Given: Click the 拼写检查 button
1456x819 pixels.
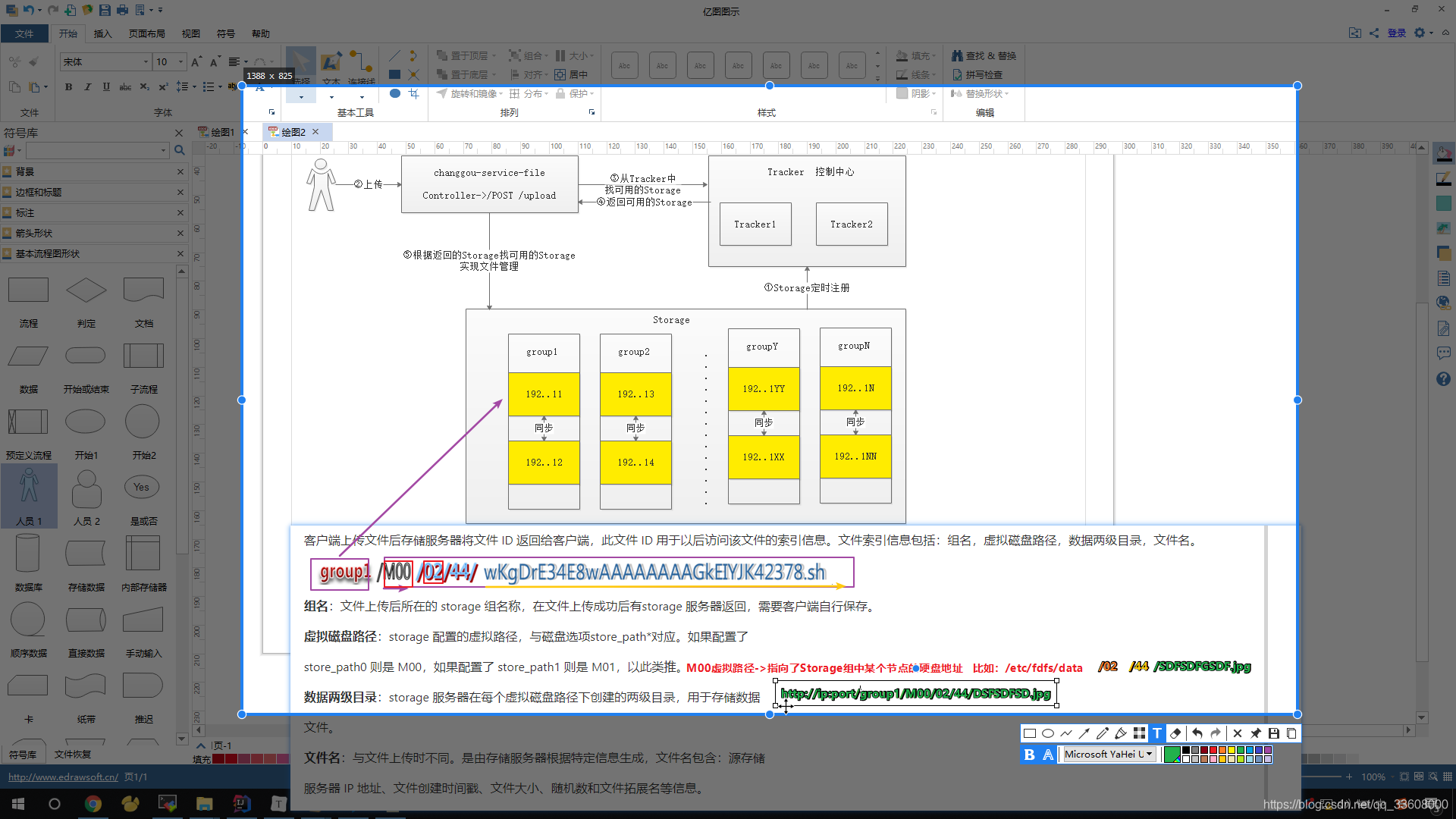Looking at the screenshot, I should click(977, 74).
